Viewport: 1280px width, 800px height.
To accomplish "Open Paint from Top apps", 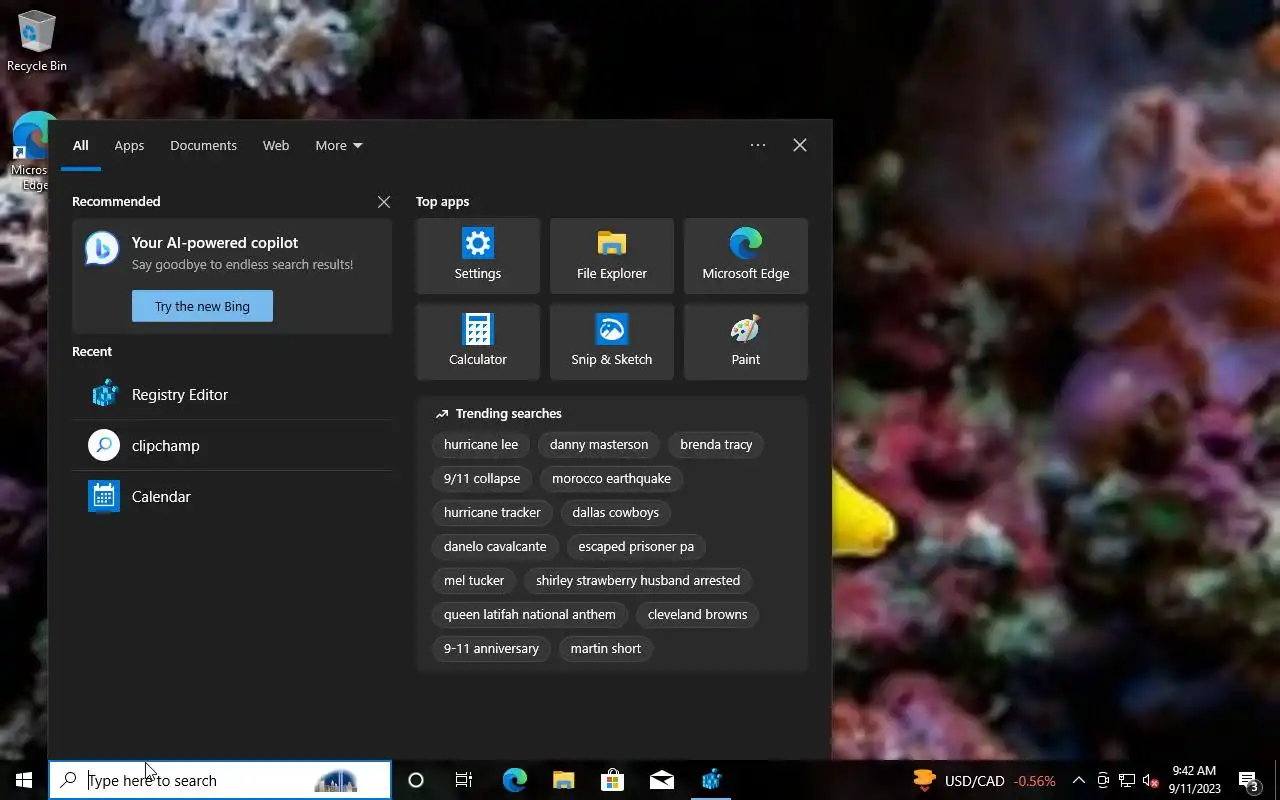I will point(746,342).
